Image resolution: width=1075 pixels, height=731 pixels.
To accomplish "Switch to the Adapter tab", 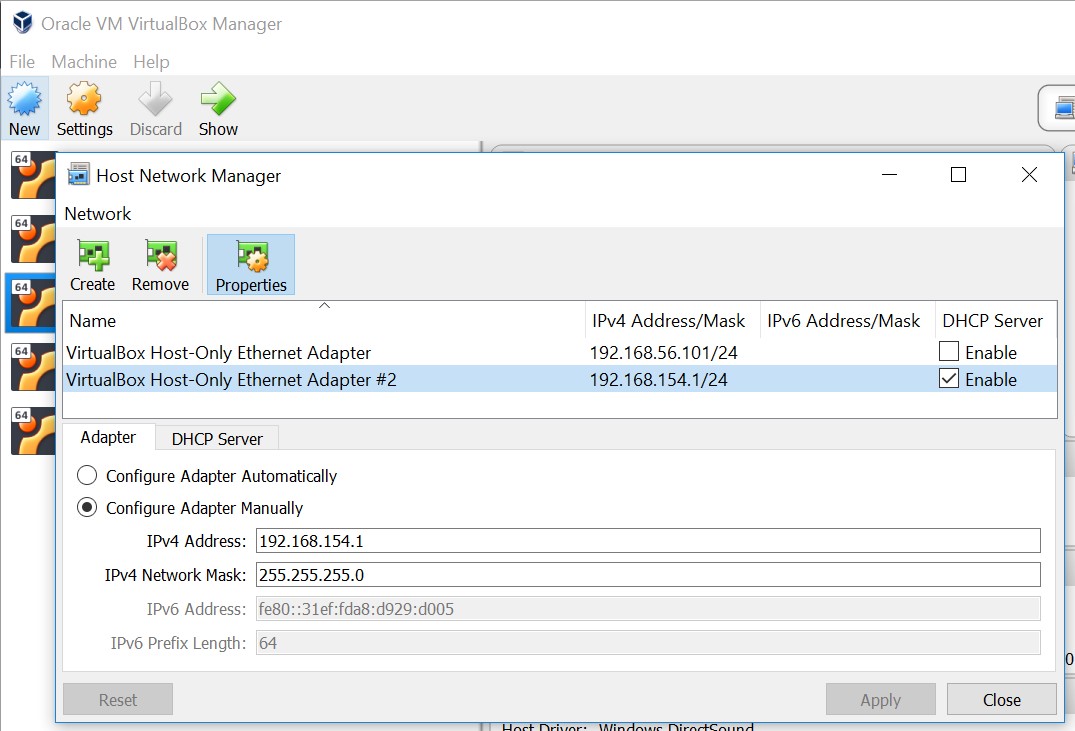I will click(x=108, y=438).
